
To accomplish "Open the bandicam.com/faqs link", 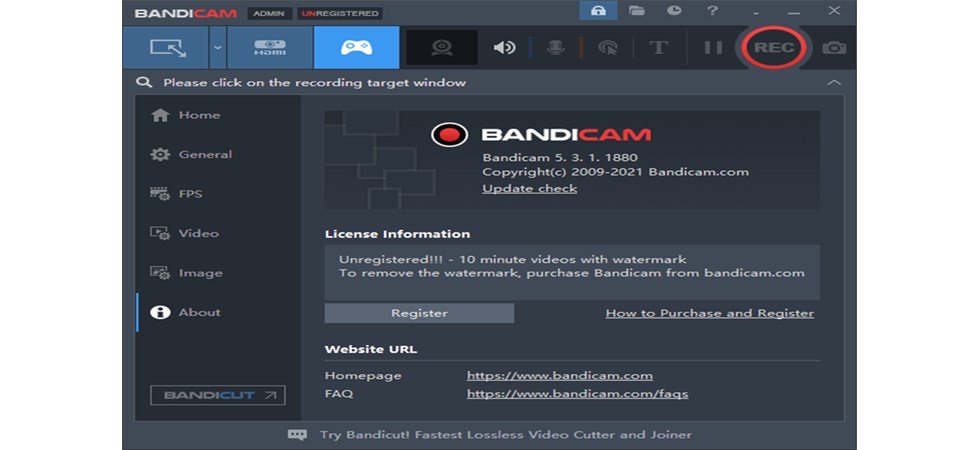I will tap(578, 394).
